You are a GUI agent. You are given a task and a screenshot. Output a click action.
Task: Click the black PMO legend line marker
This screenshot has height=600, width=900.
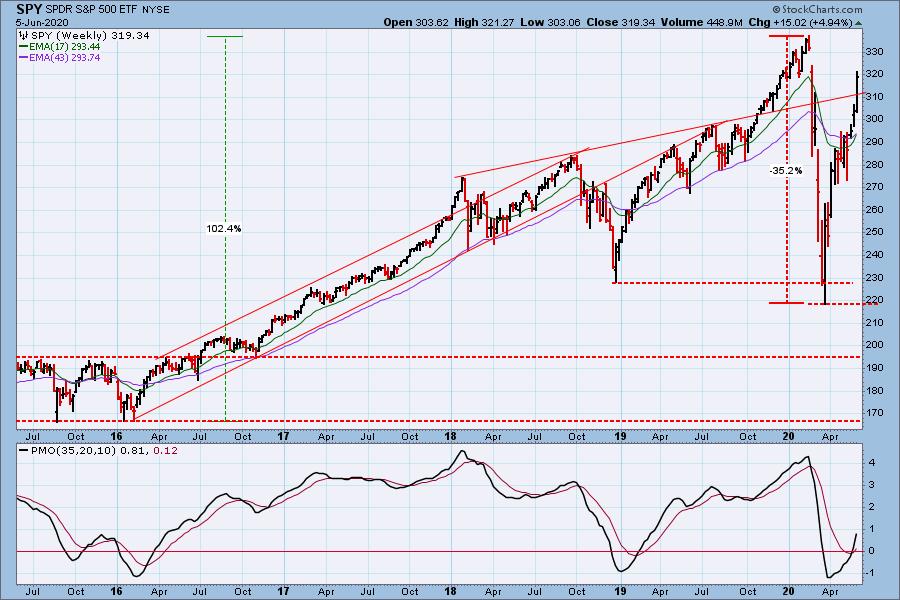24,451
